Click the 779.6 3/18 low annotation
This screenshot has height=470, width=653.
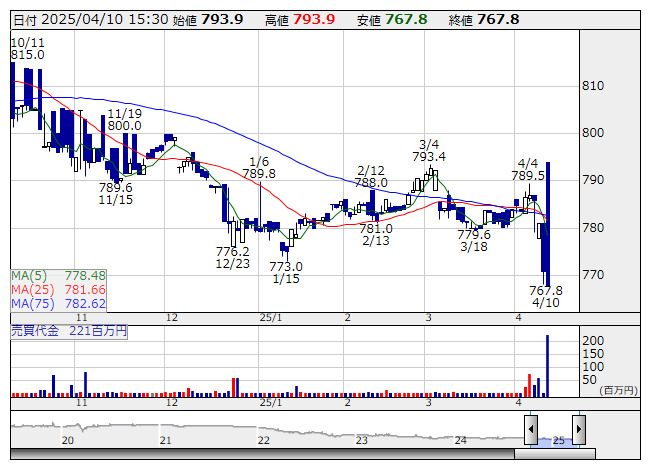point(474,240)
